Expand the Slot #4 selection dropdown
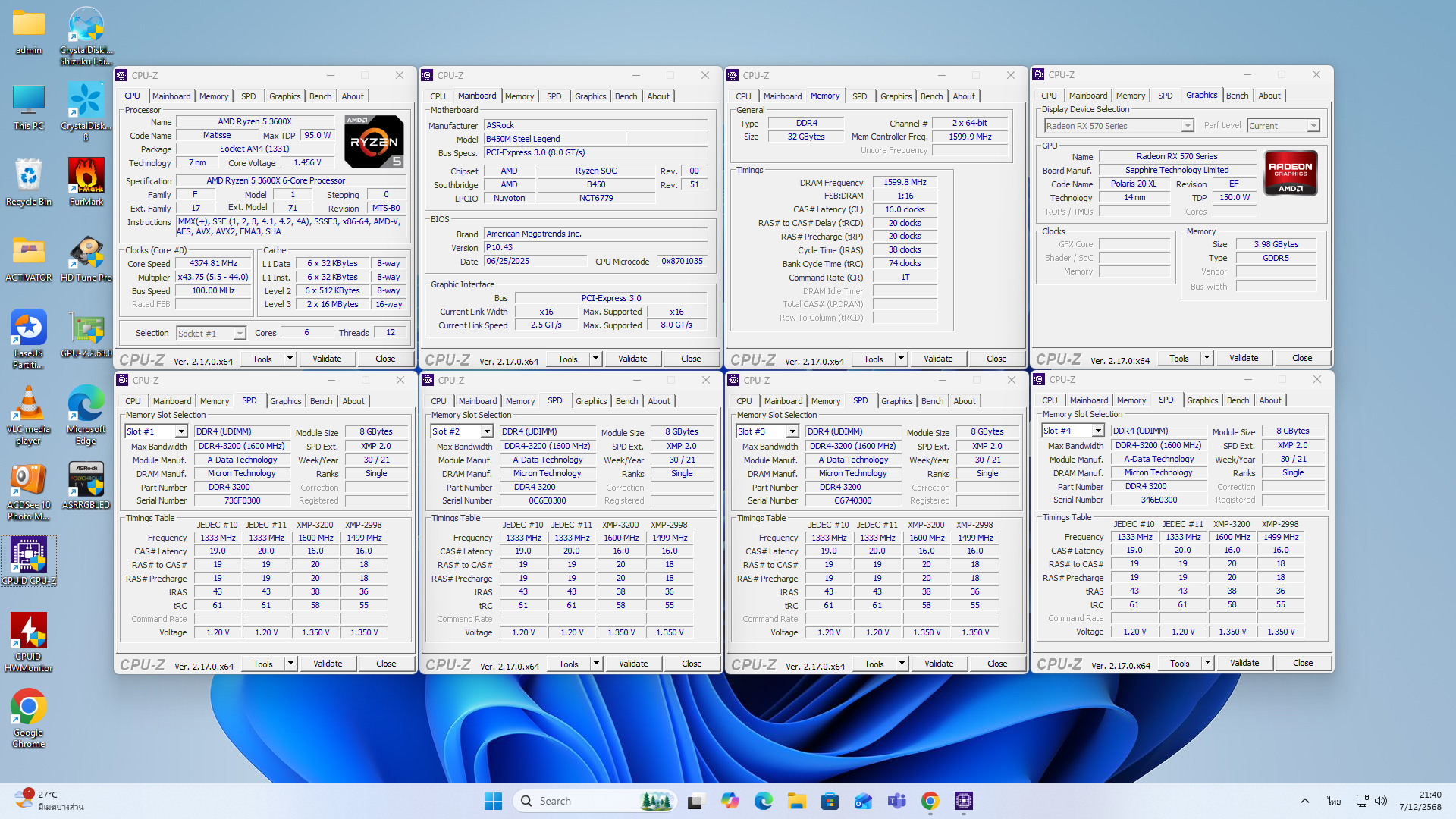 pos(1097,431)
